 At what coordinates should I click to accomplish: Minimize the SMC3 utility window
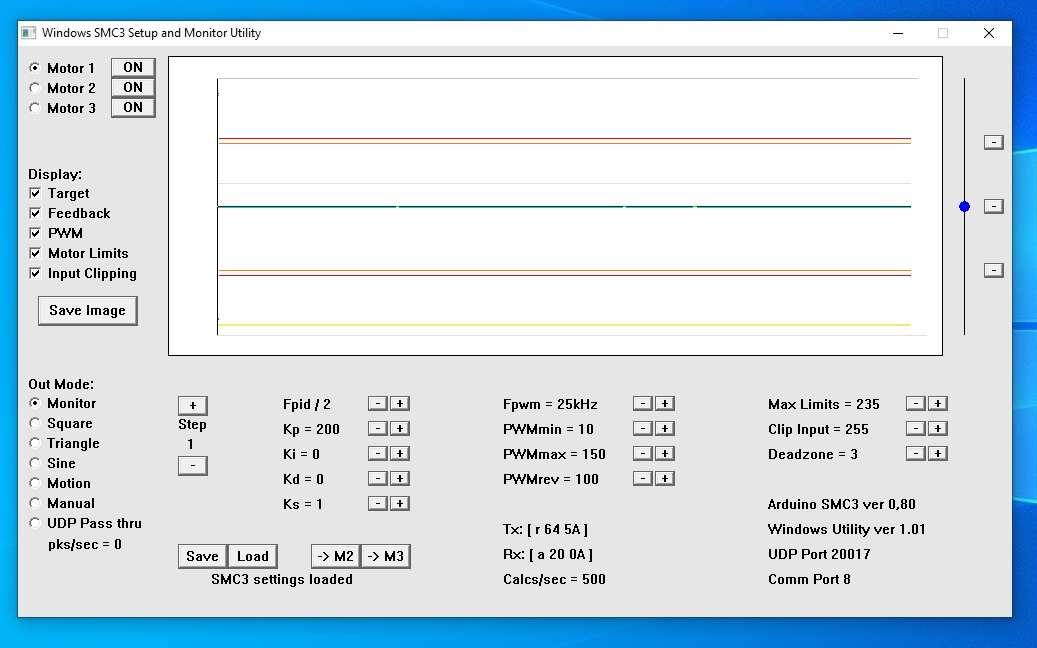pos(897,33)
